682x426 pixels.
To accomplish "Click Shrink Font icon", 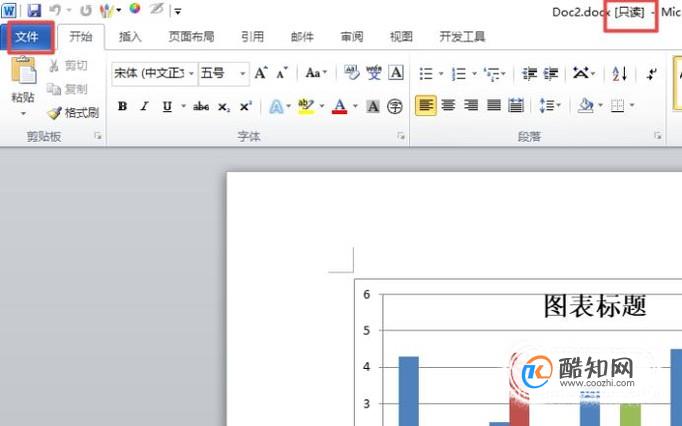I will click(x=282, y=73).
